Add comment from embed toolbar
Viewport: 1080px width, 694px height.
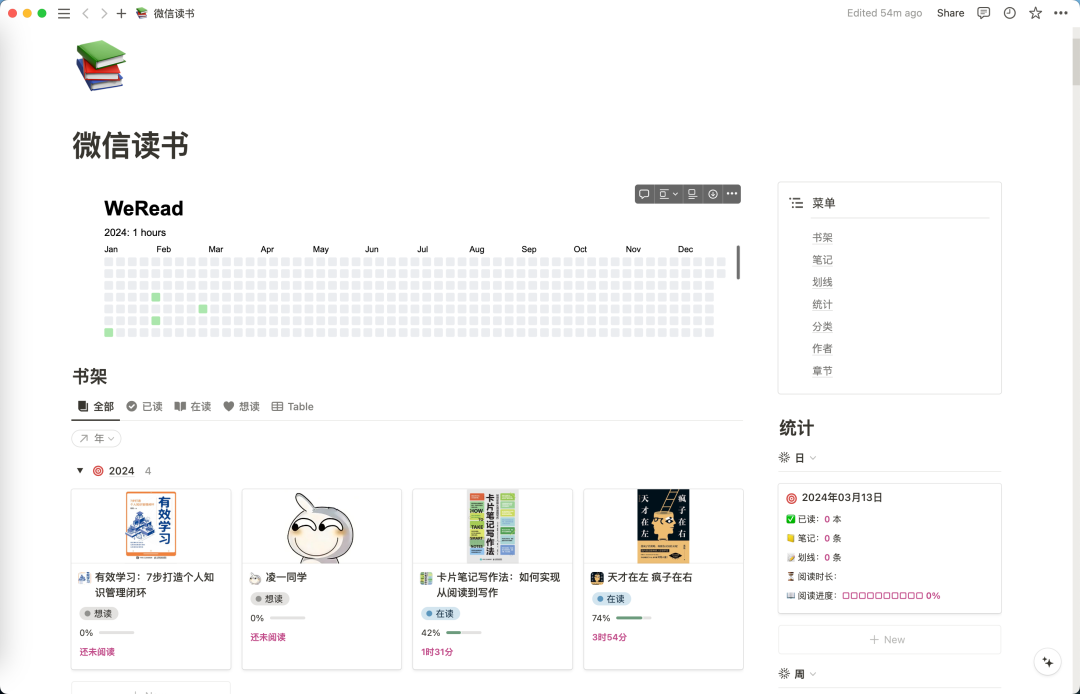[x=644, y=194]
